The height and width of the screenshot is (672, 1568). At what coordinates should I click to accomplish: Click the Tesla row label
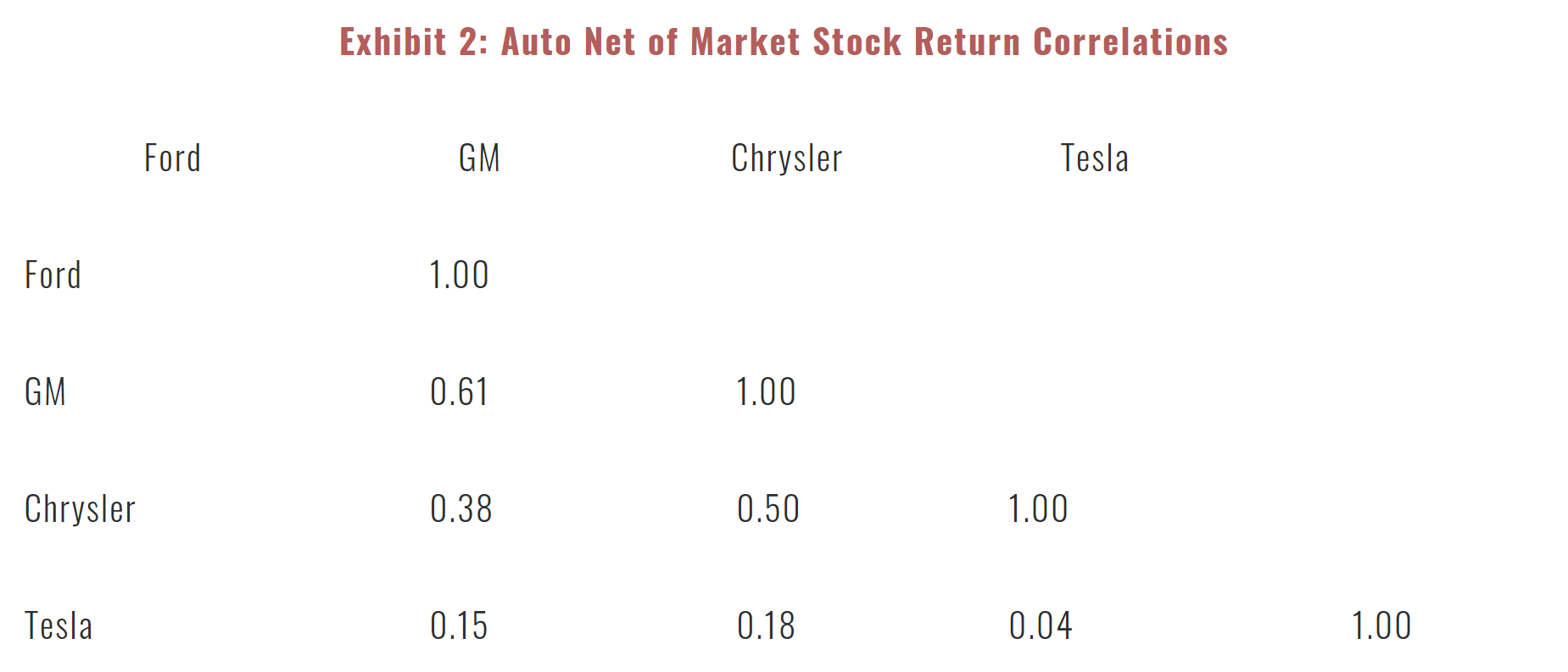point(59,626)
